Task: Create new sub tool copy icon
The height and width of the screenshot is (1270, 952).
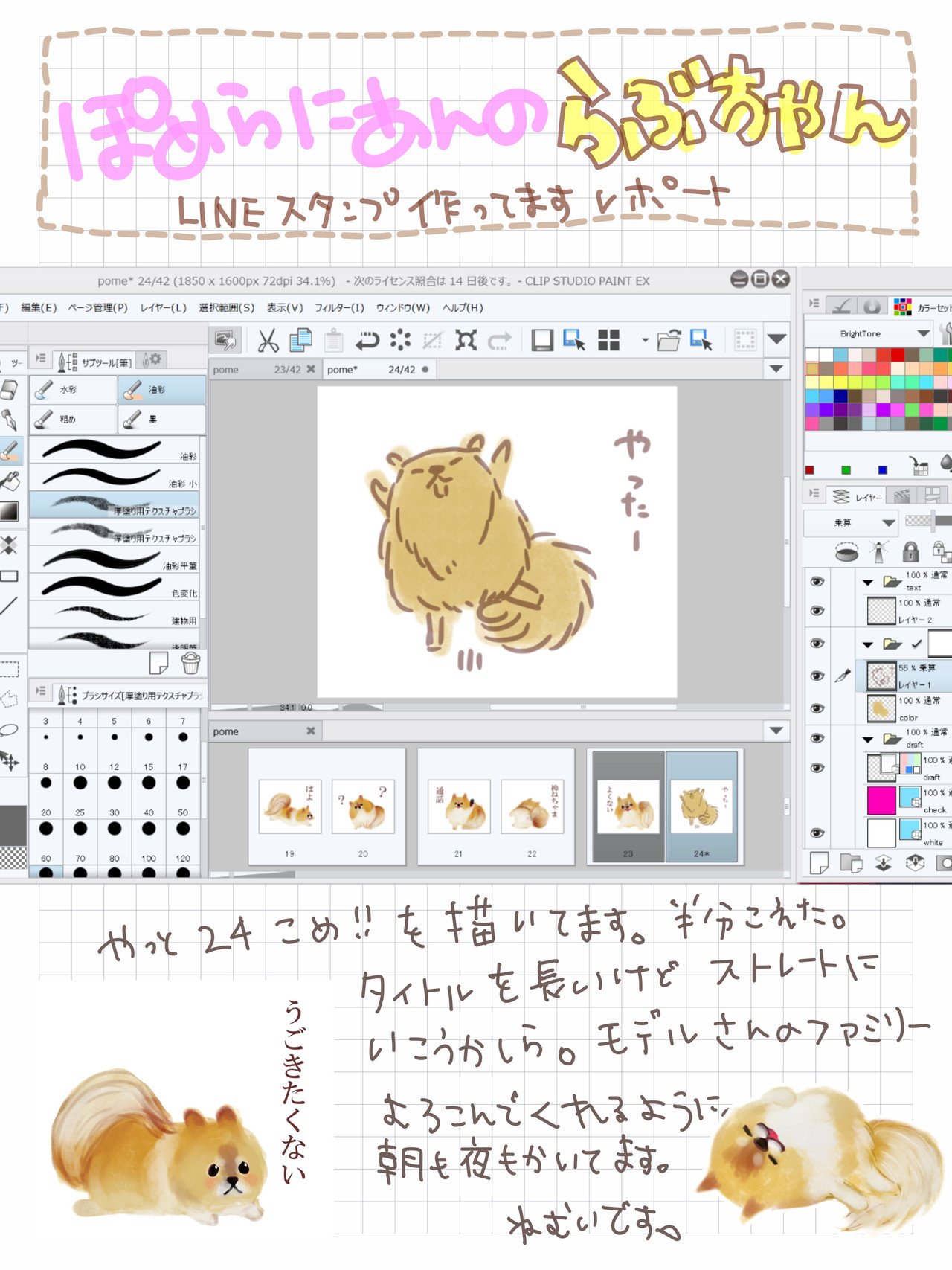Action: (158, 662)
